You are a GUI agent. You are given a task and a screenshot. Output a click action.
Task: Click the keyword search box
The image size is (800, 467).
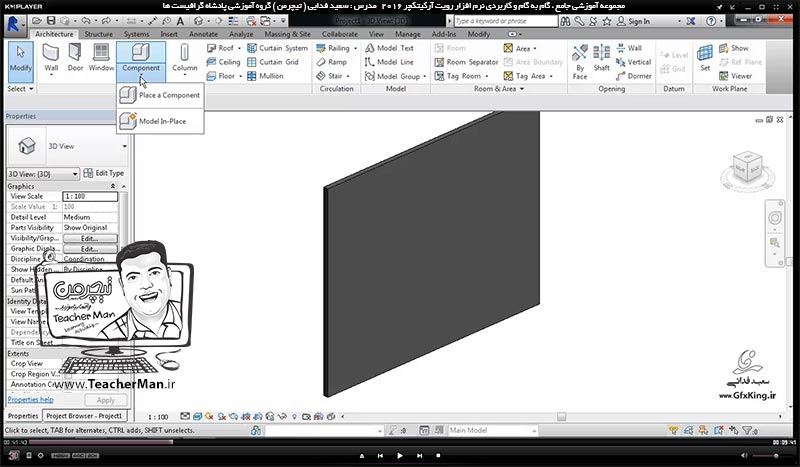click(506, 21)
